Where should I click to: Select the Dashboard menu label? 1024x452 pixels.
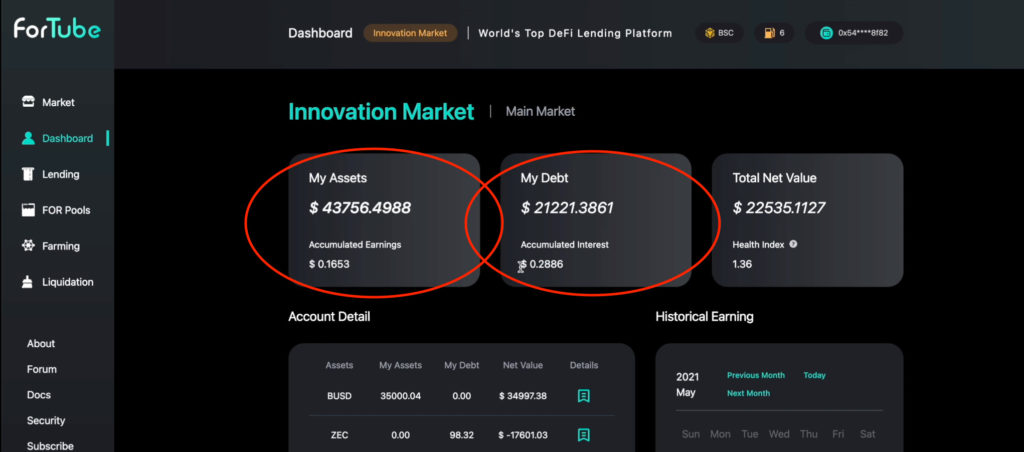coord(67,138)
